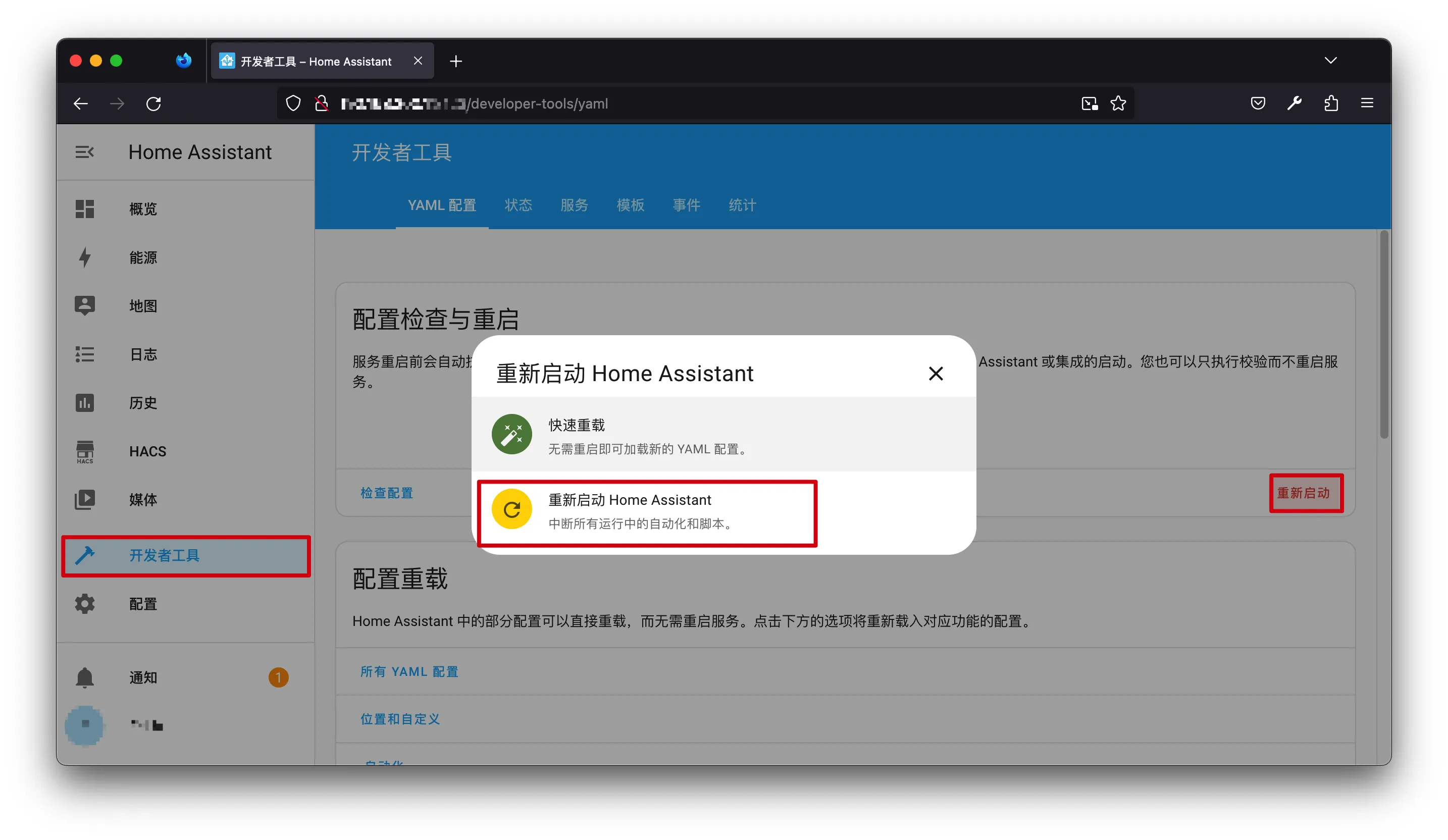Switch to the 服务 tab
Viewport: 1448px width, 840px height.
pos(574,205)
